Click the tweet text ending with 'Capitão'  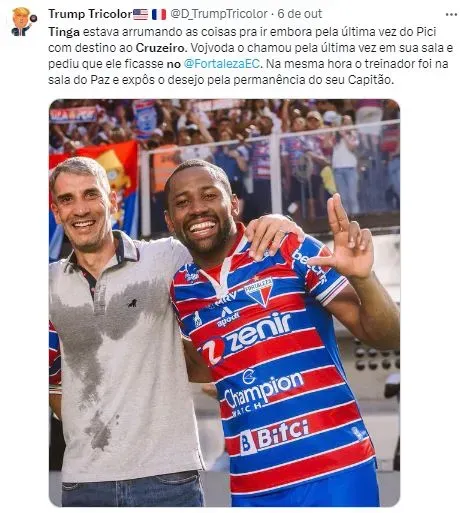251,56
